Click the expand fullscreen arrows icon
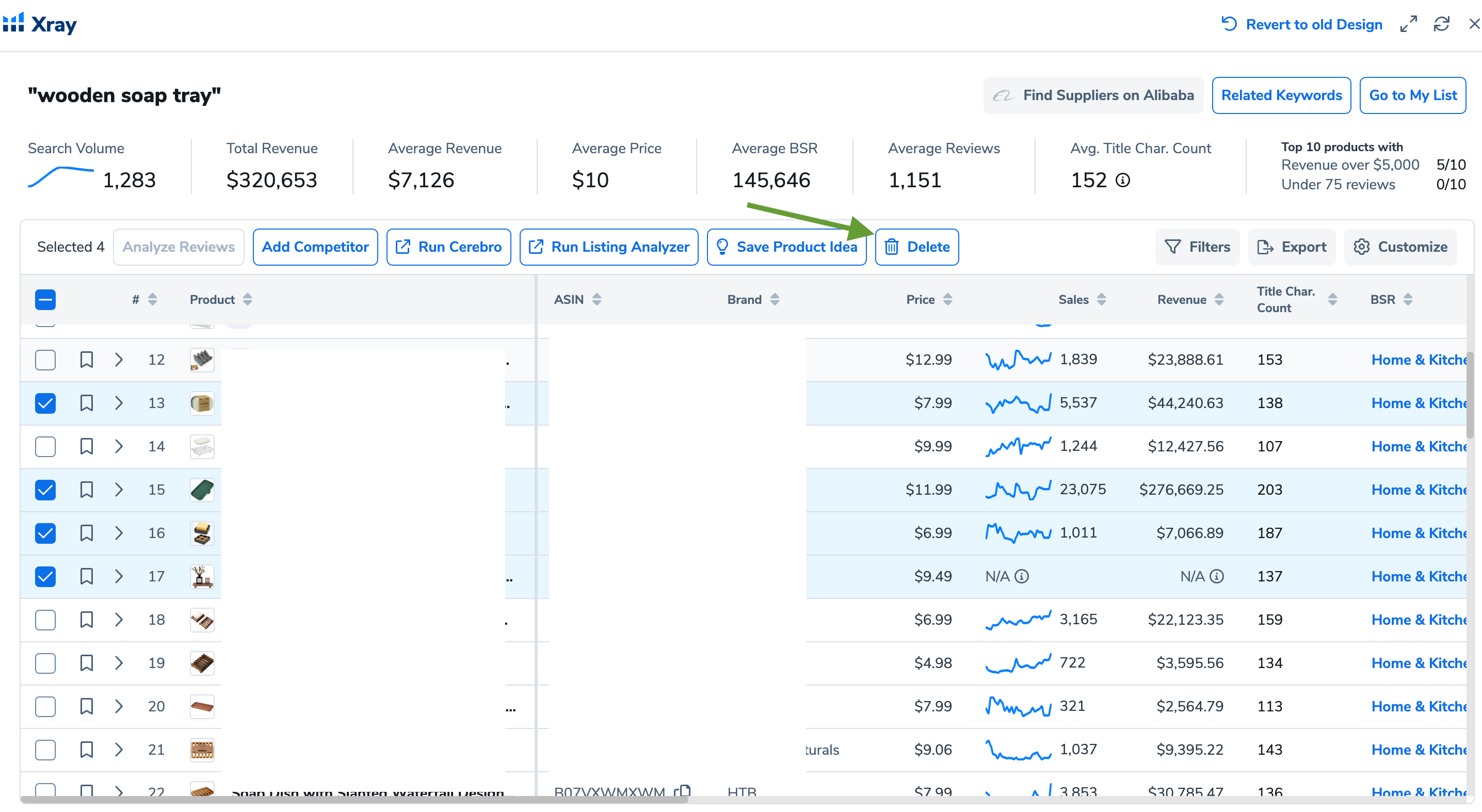 [1408, 24]
